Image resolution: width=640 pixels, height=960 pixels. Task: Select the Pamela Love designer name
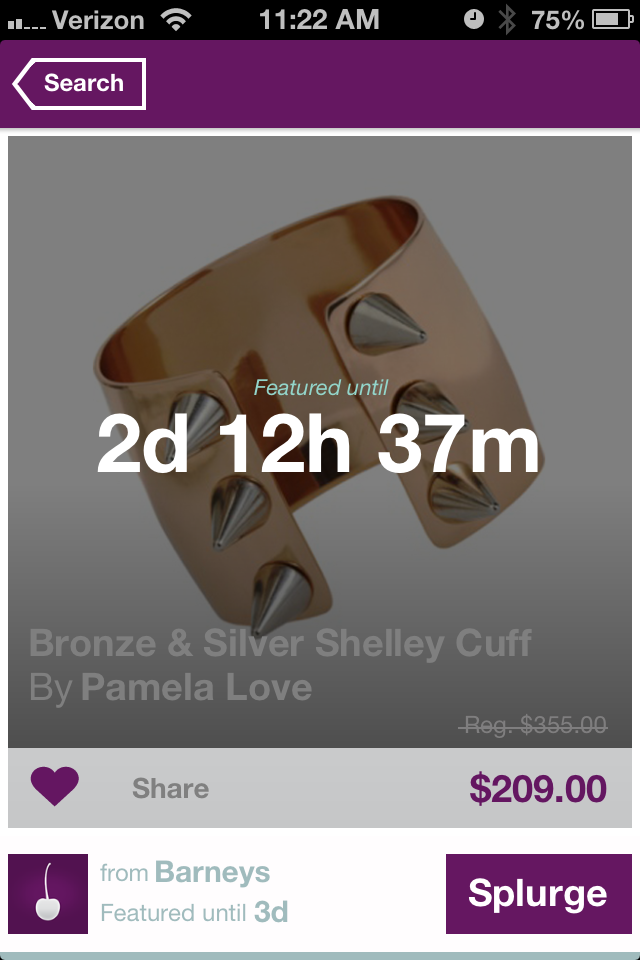[197, 688]
